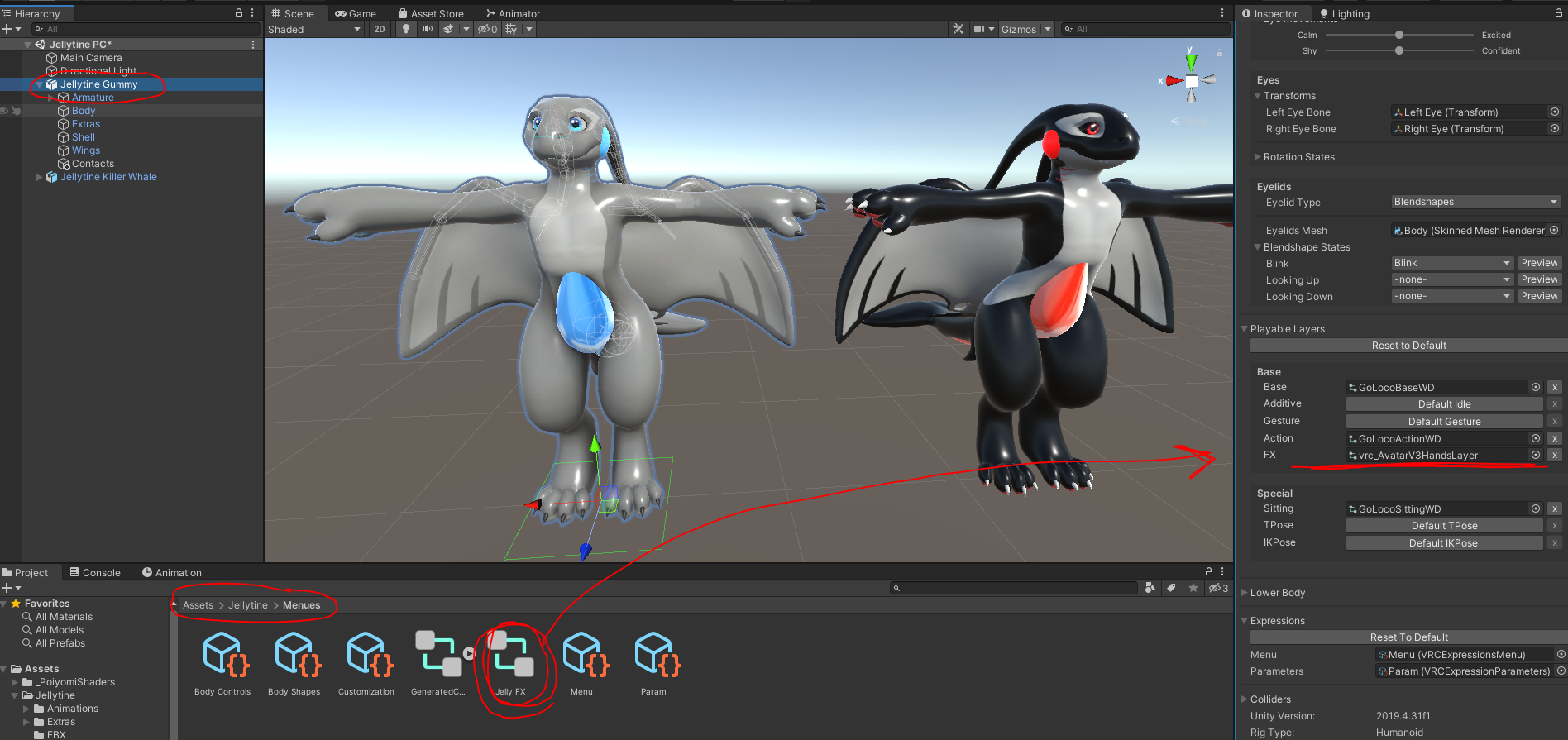This screenshot has height=740, width=1568.
Task: Open the Shaded draw mode dropdown
Action: click(314, 29)
